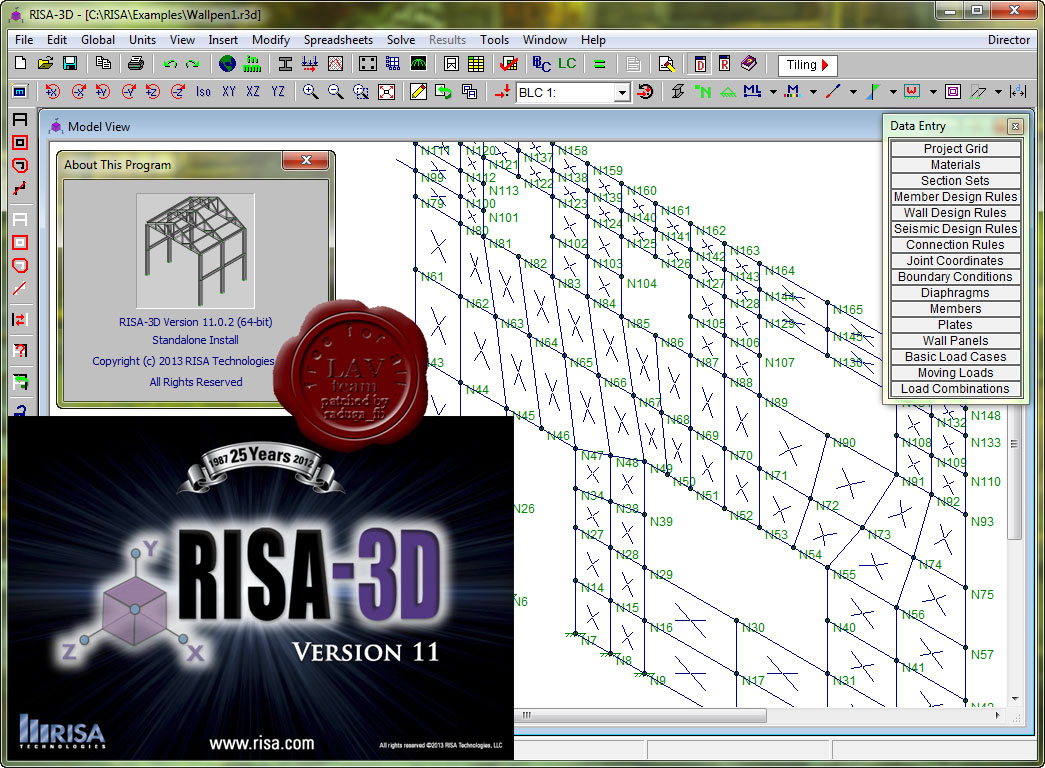Redo the last undone action
1045x768 pixels.
click(x=193, y=64)
